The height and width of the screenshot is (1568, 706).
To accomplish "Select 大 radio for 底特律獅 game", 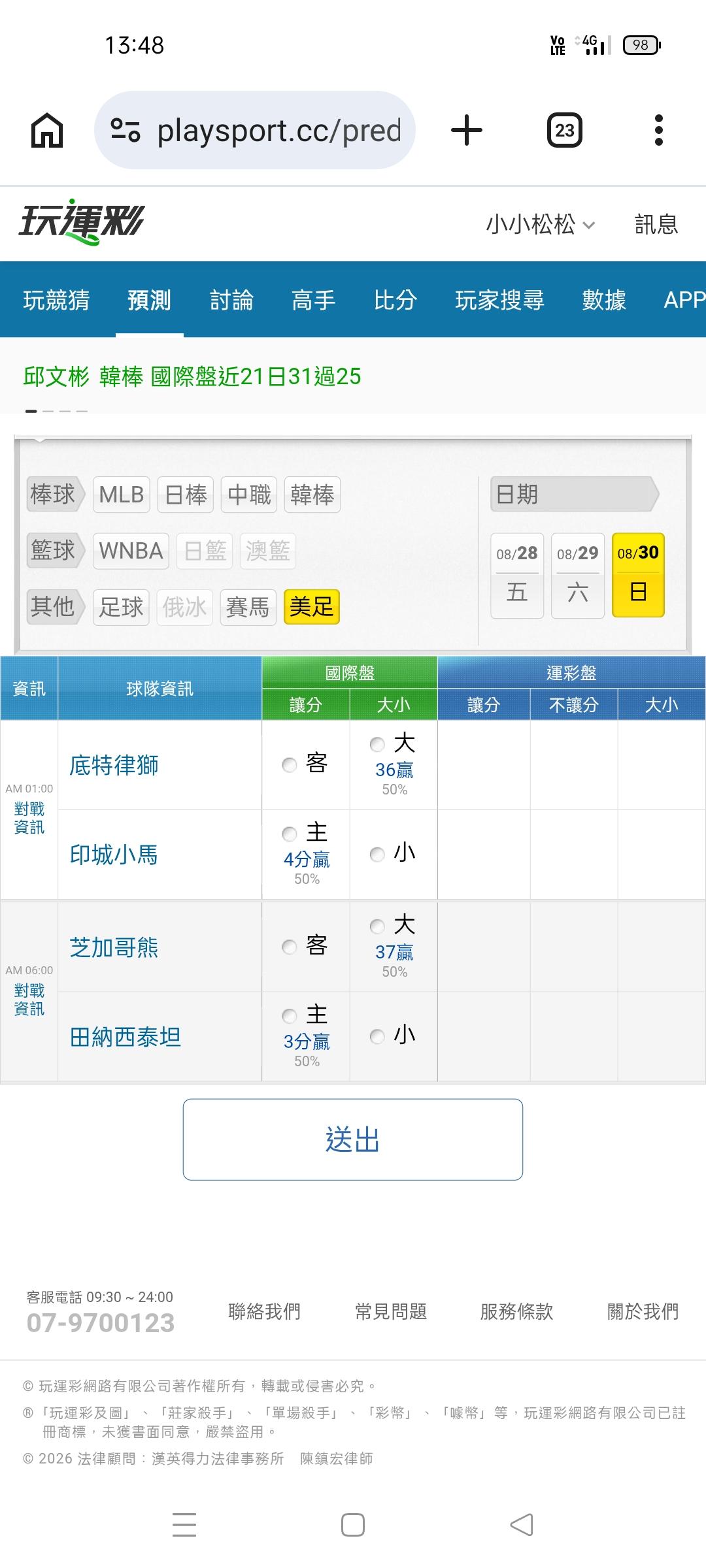I will click(x=377, y=744).
